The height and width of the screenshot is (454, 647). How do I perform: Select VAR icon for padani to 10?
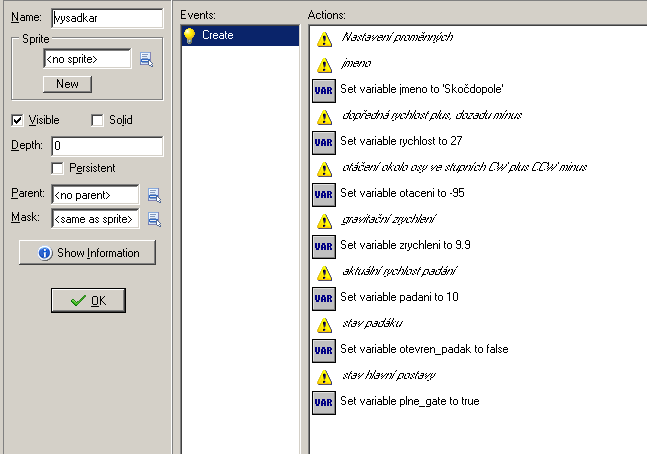tap(324, 298)
